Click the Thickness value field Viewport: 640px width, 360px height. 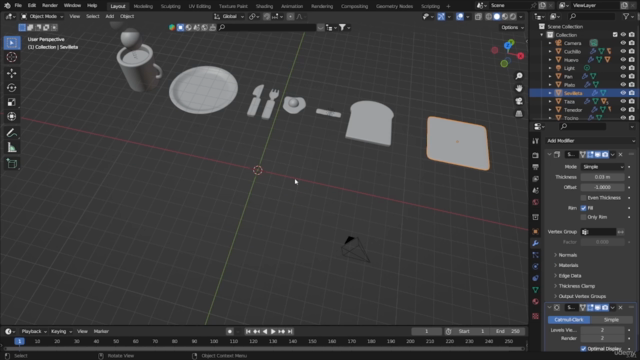[602, 177]
